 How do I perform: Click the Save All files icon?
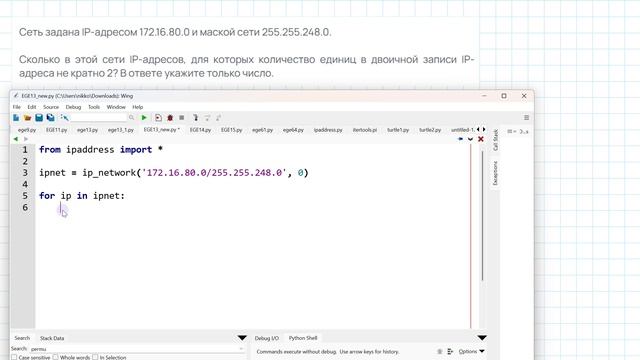coord(50,118)
